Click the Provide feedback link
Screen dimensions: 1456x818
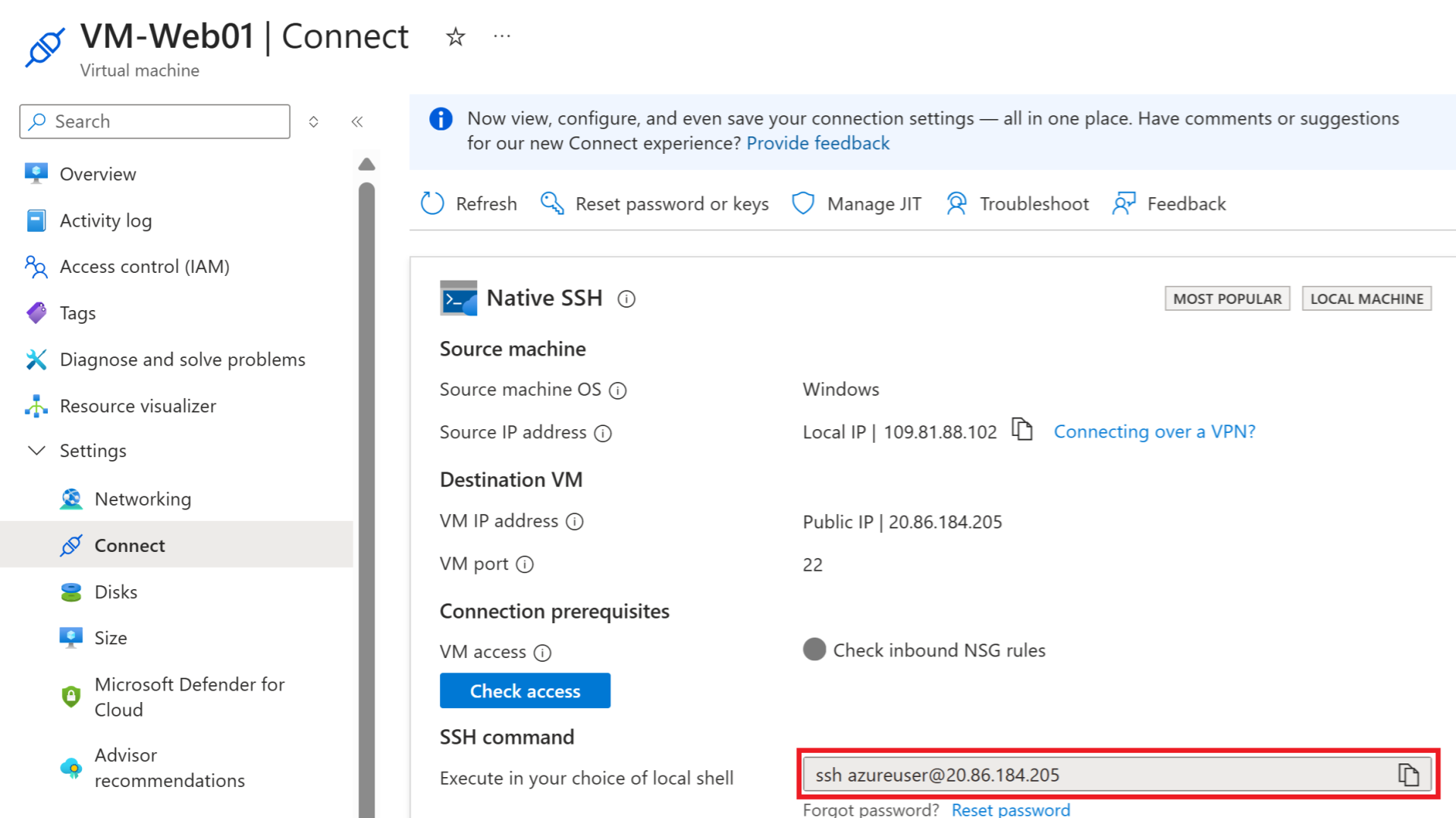(817, 143)
